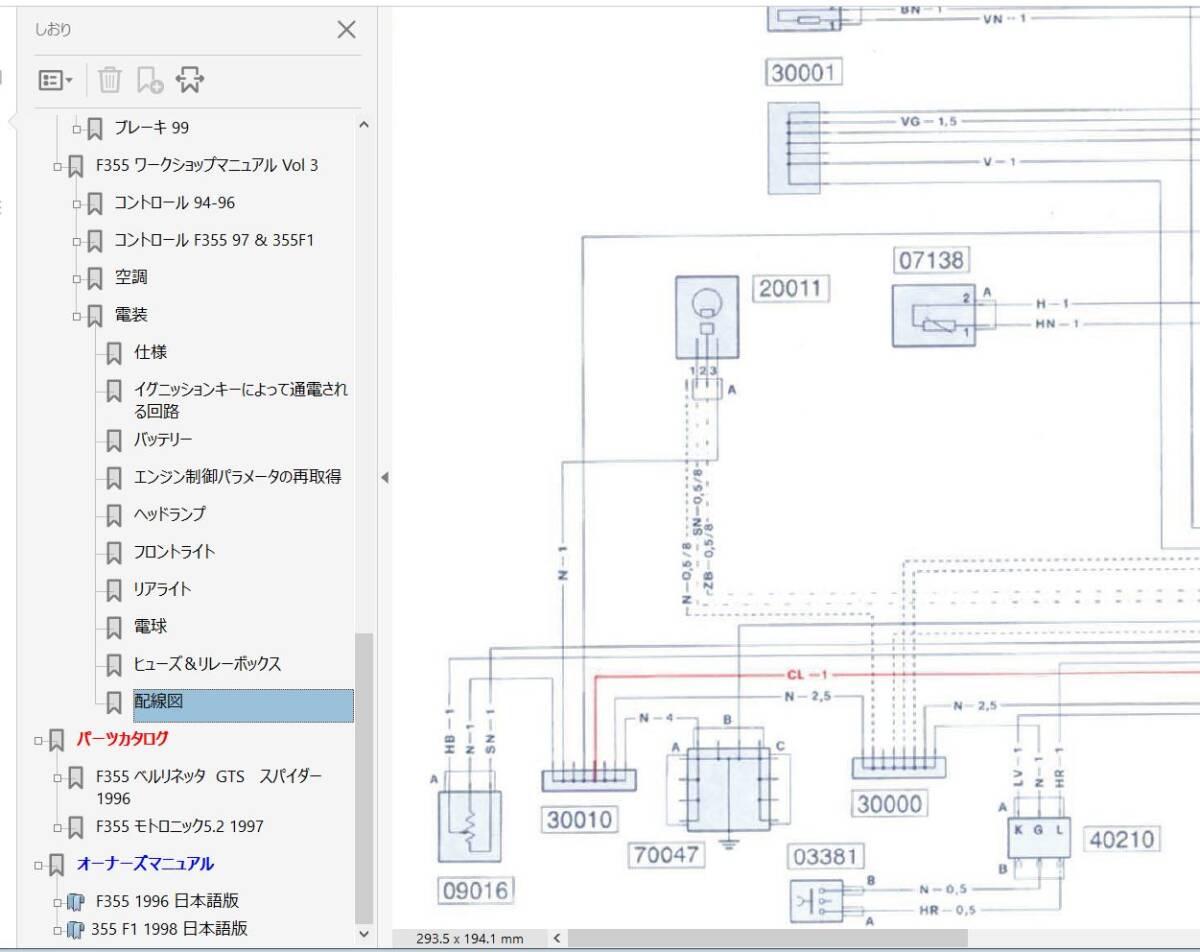
Task: Open the 空調 bookmark
Action: click(x=131, y=277)
